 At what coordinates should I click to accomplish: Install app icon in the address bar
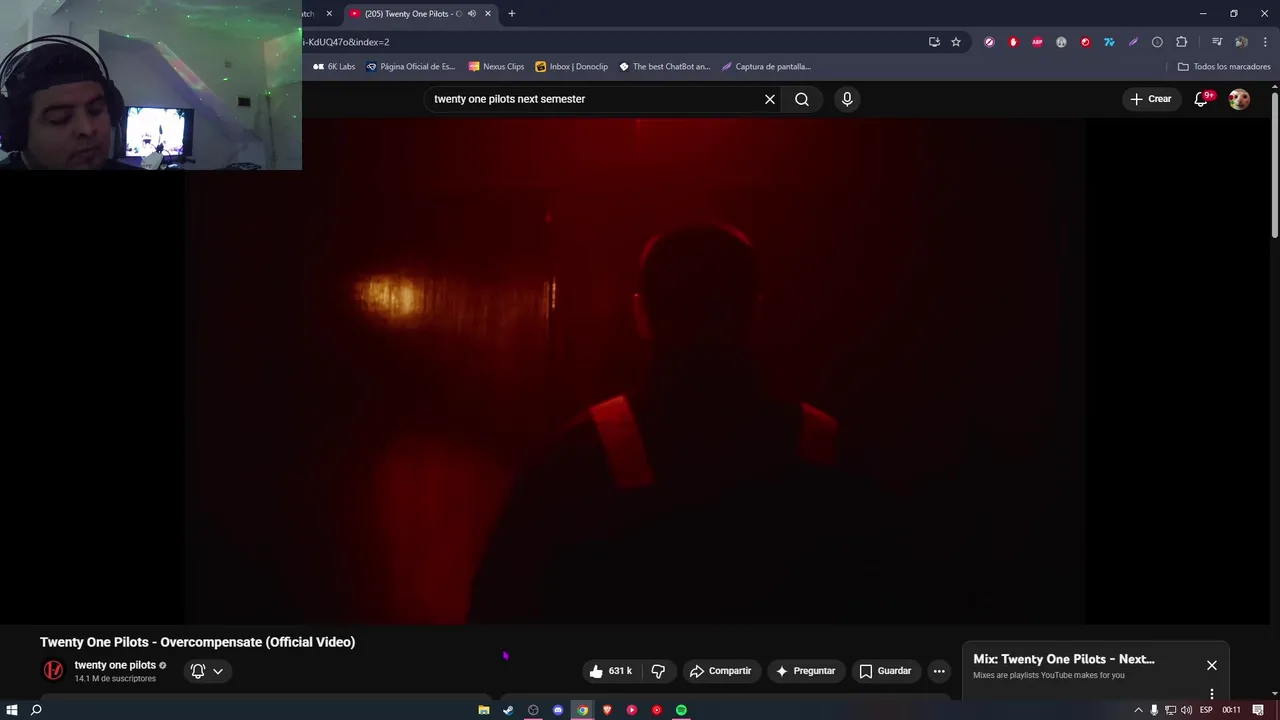(x=934, y=42)
